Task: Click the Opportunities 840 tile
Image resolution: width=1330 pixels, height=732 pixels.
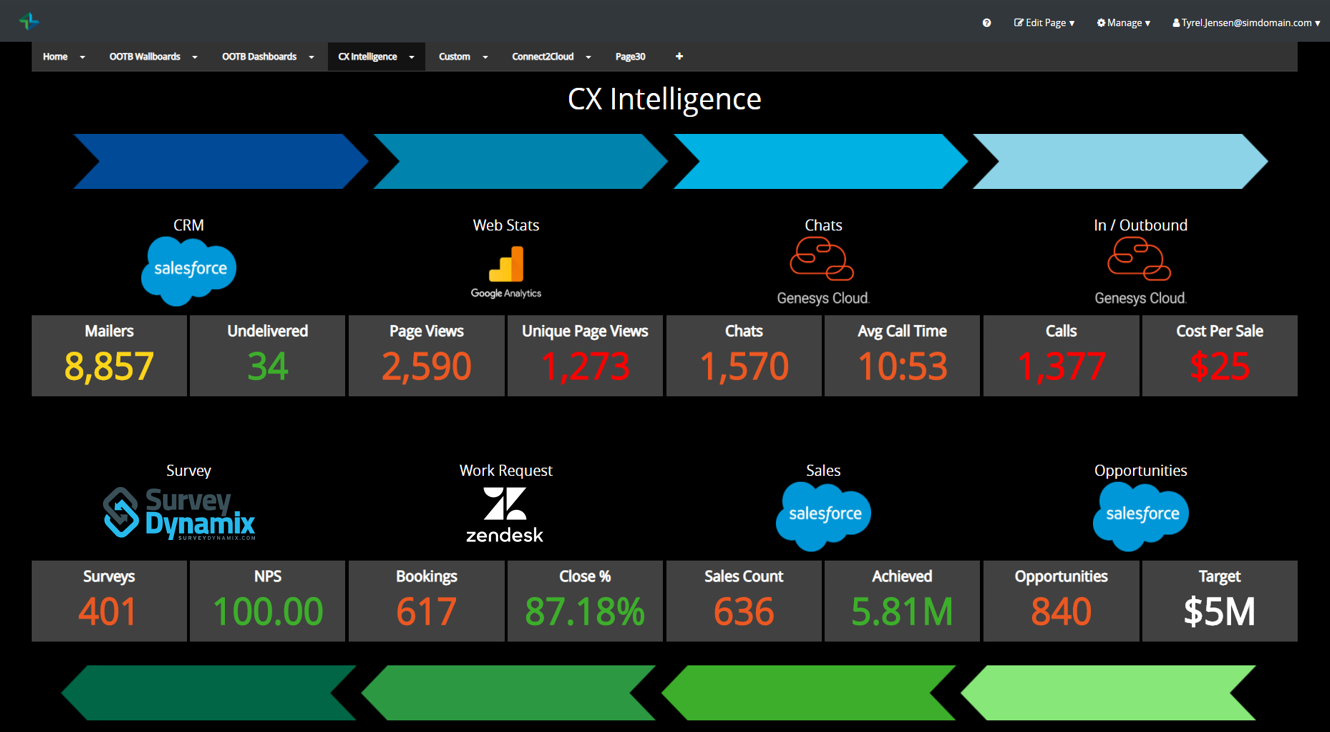Action: (x=1061, y=601)
